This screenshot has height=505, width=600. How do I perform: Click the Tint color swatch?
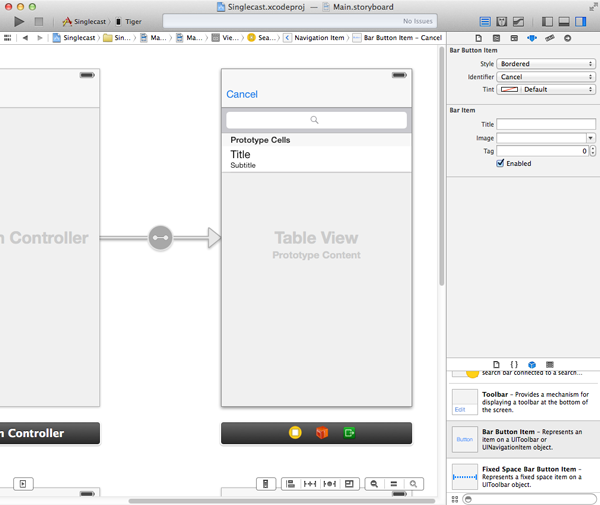click(509, 90)
